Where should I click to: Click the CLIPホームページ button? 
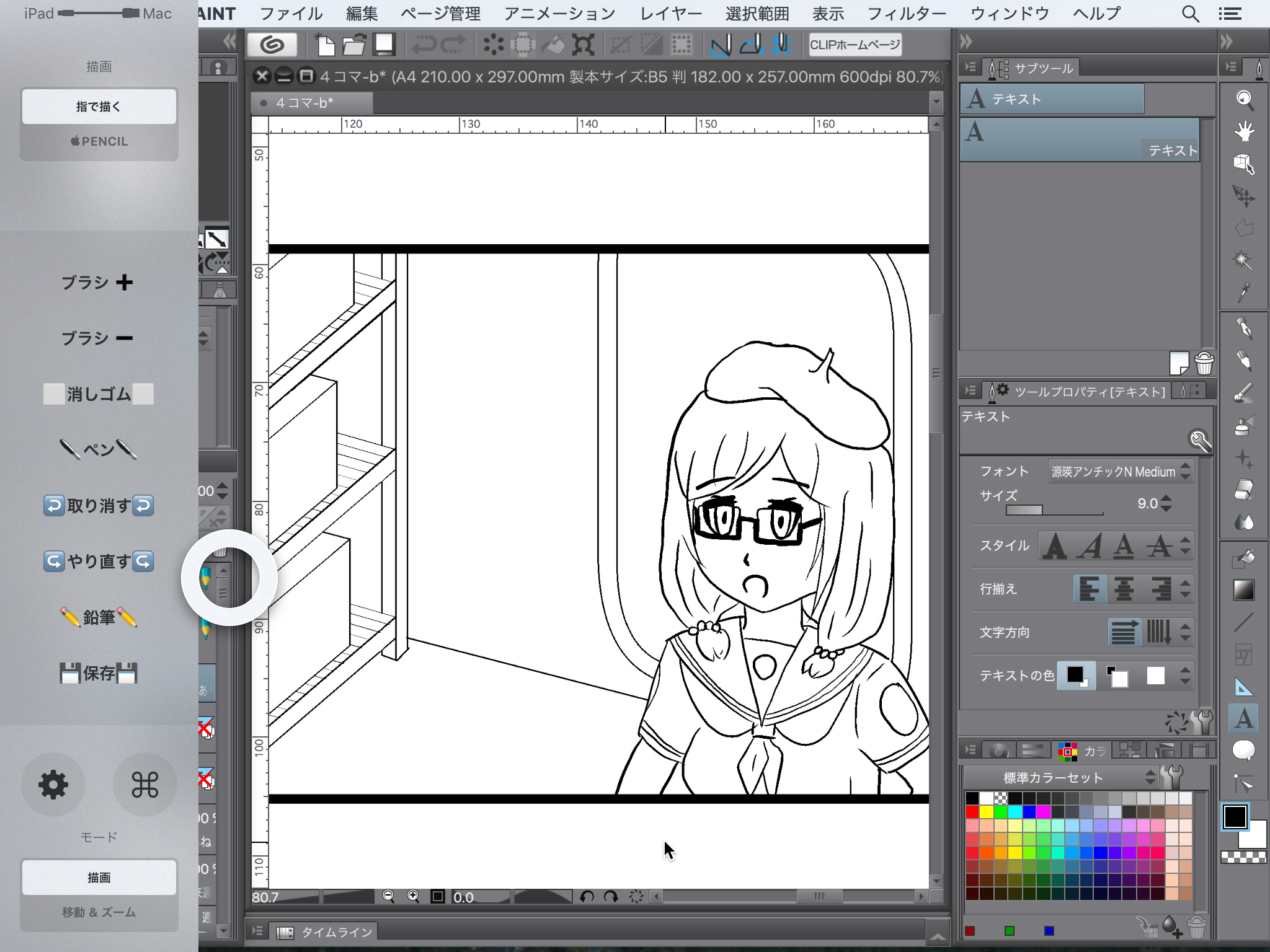[x=855, y=45]
